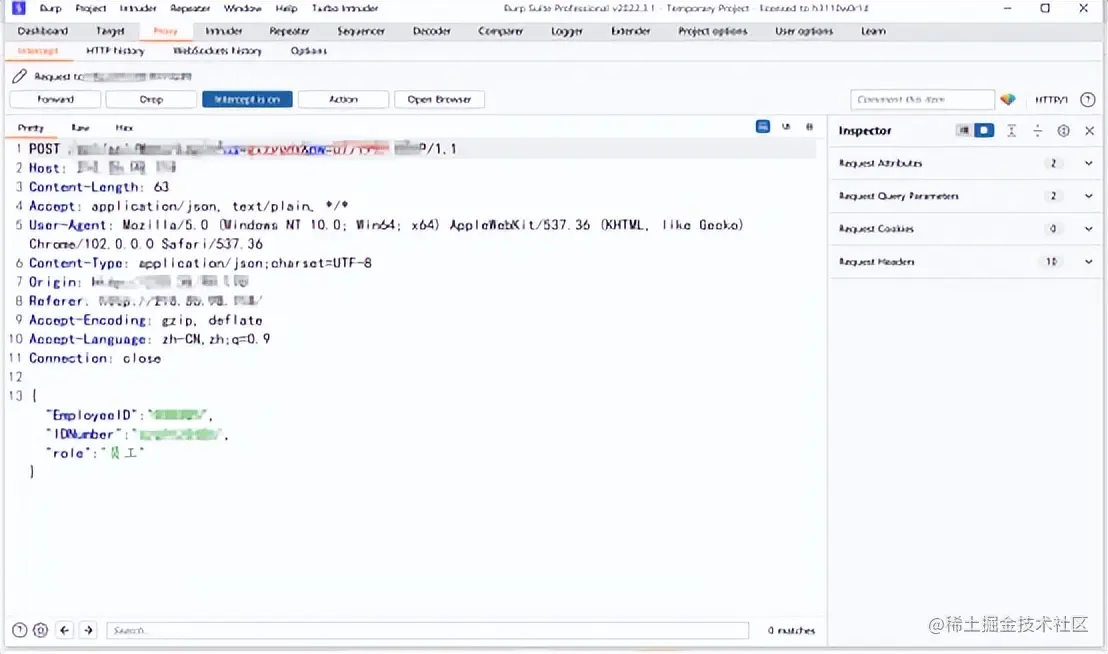Click the help icon beside HTTP/1
Viewport: 1108px width, 654px height.
(1088, 100)
